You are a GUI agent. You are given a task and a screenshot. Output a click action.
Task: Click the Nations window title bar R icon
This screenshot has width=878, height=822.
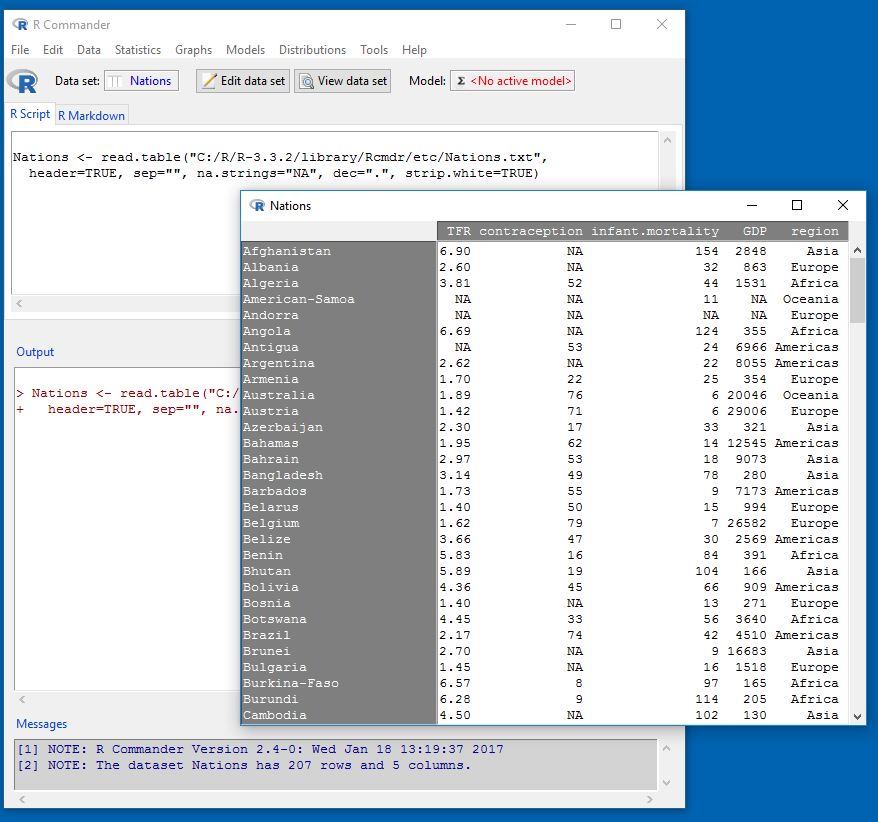point(257,206)
